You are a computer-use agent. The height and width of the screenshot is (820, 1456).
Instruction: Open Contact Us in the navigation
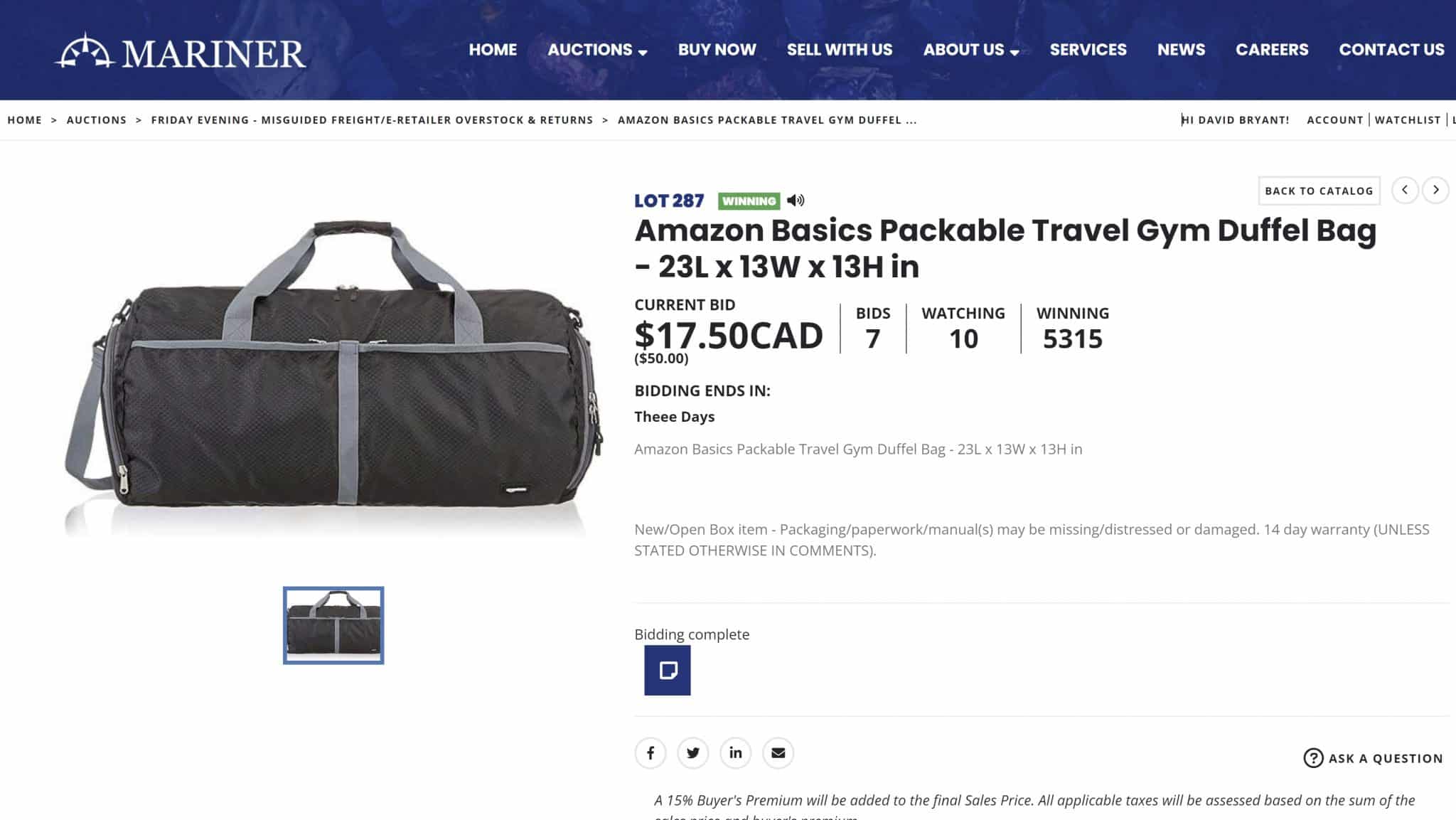pos(1391,50)
